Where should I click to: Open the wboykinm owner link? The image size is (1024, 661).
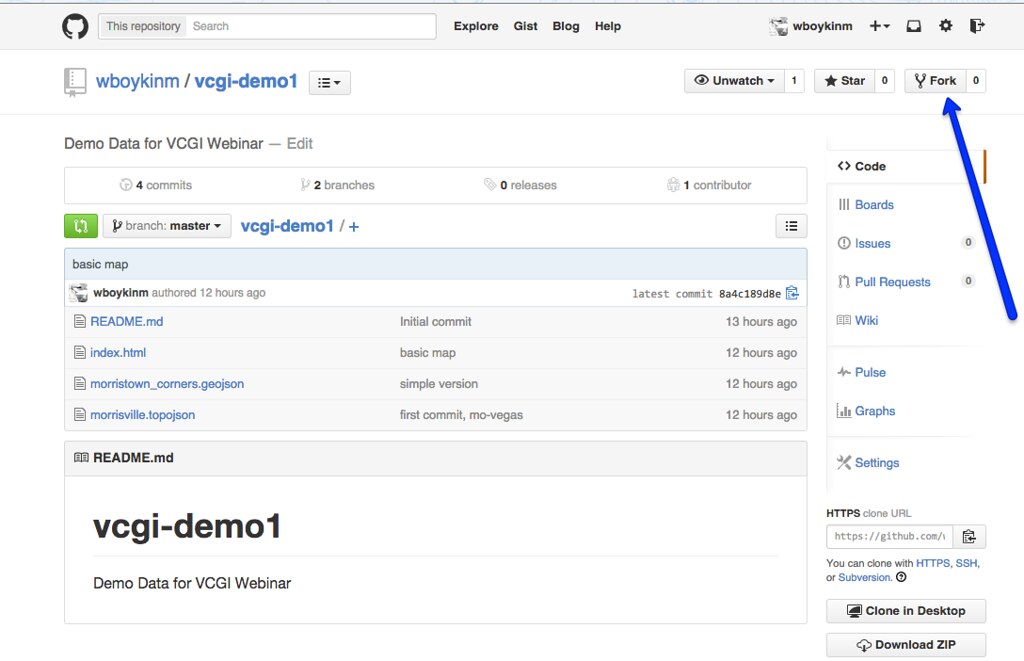137,81
